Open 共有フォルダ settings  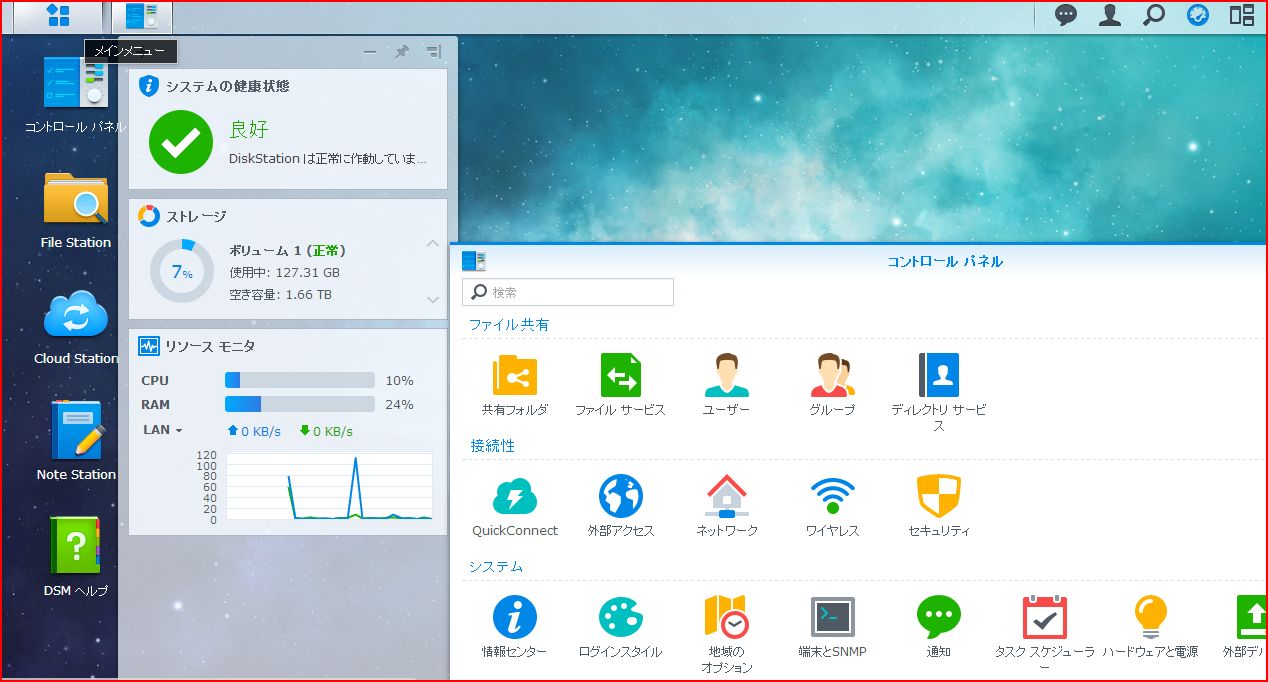(x=515, y=385)
